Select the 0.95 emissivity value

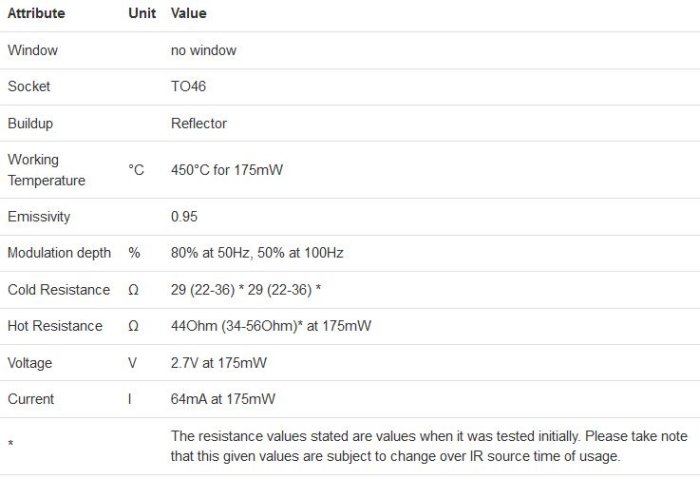(x=185, y=217)
